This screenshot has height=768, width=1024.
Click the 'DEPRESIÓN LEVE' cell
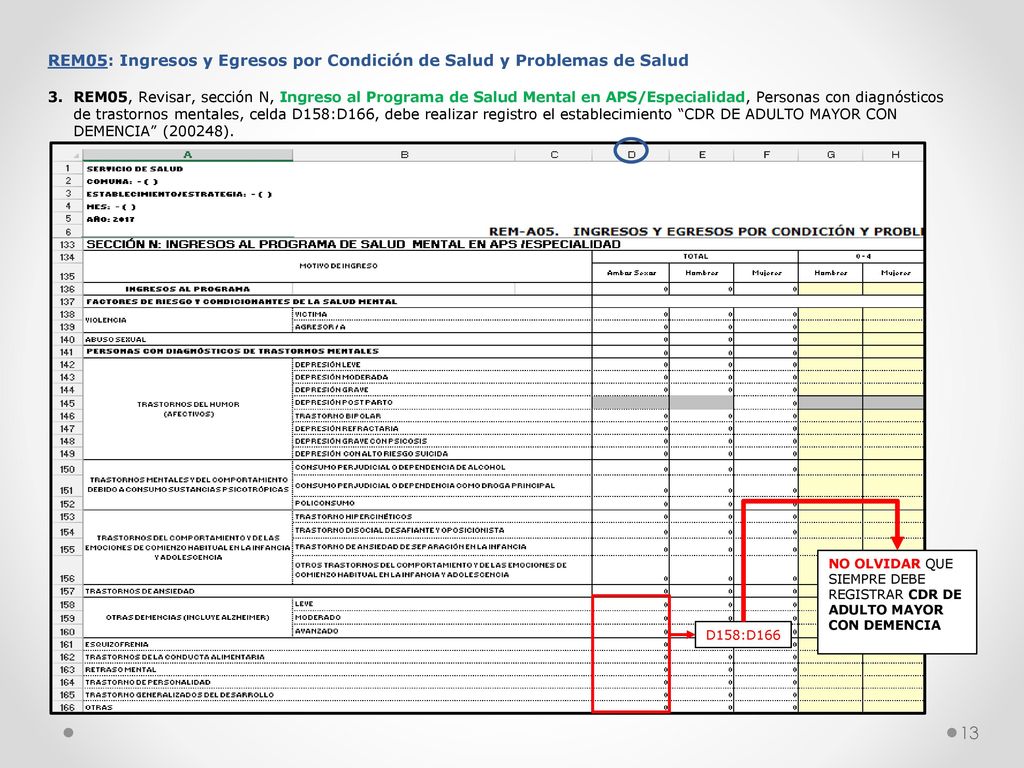pos(442,364)
